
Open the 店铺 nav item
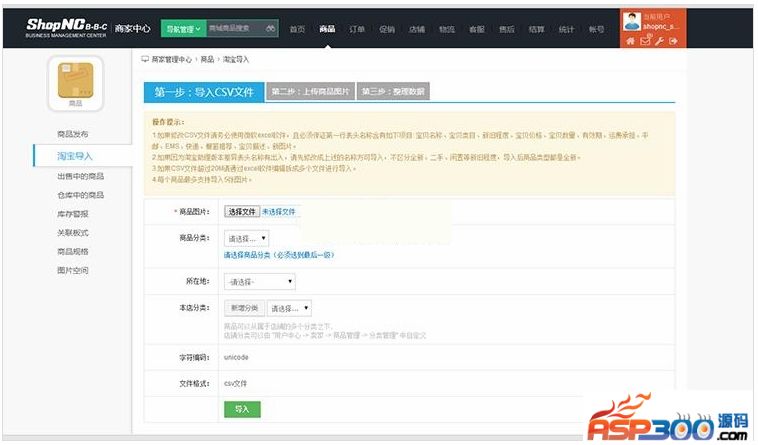417,29
